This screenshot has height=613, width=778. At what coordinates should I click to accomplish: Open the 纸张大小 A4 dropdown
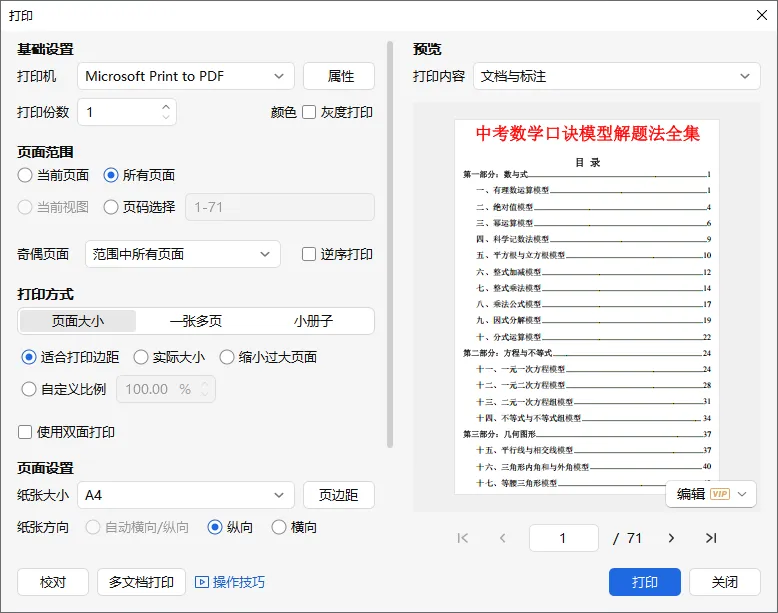186,495
